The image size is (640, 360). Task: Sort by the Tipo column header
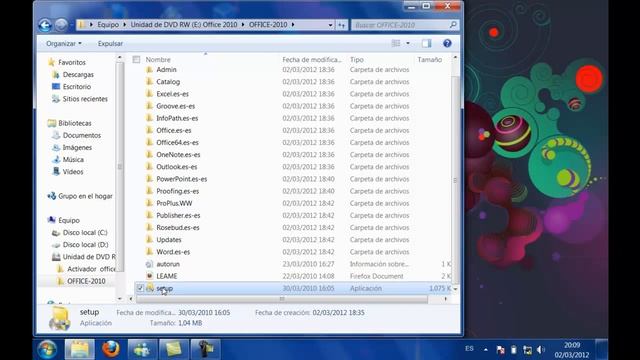click(x=357, y=60)
